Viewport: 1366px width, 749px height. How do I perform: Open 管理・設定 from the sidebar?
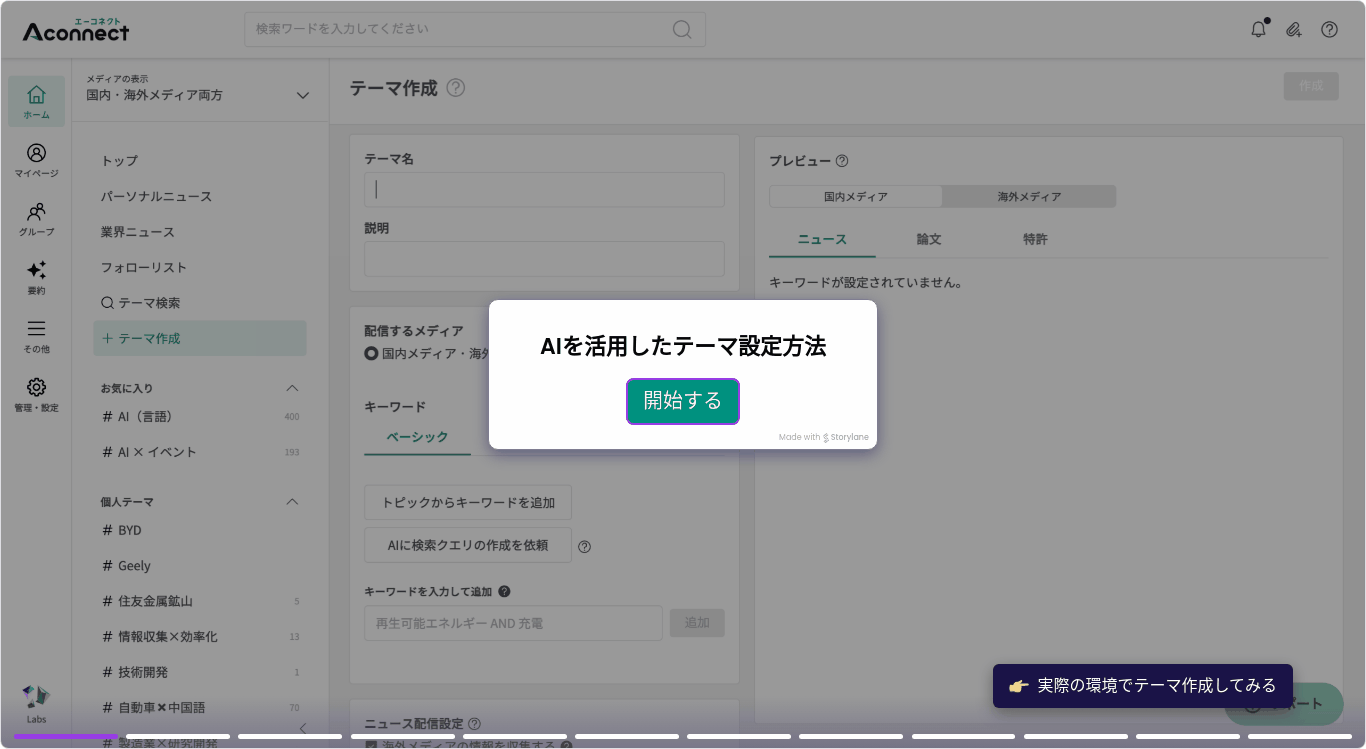[x=36, y=393]
